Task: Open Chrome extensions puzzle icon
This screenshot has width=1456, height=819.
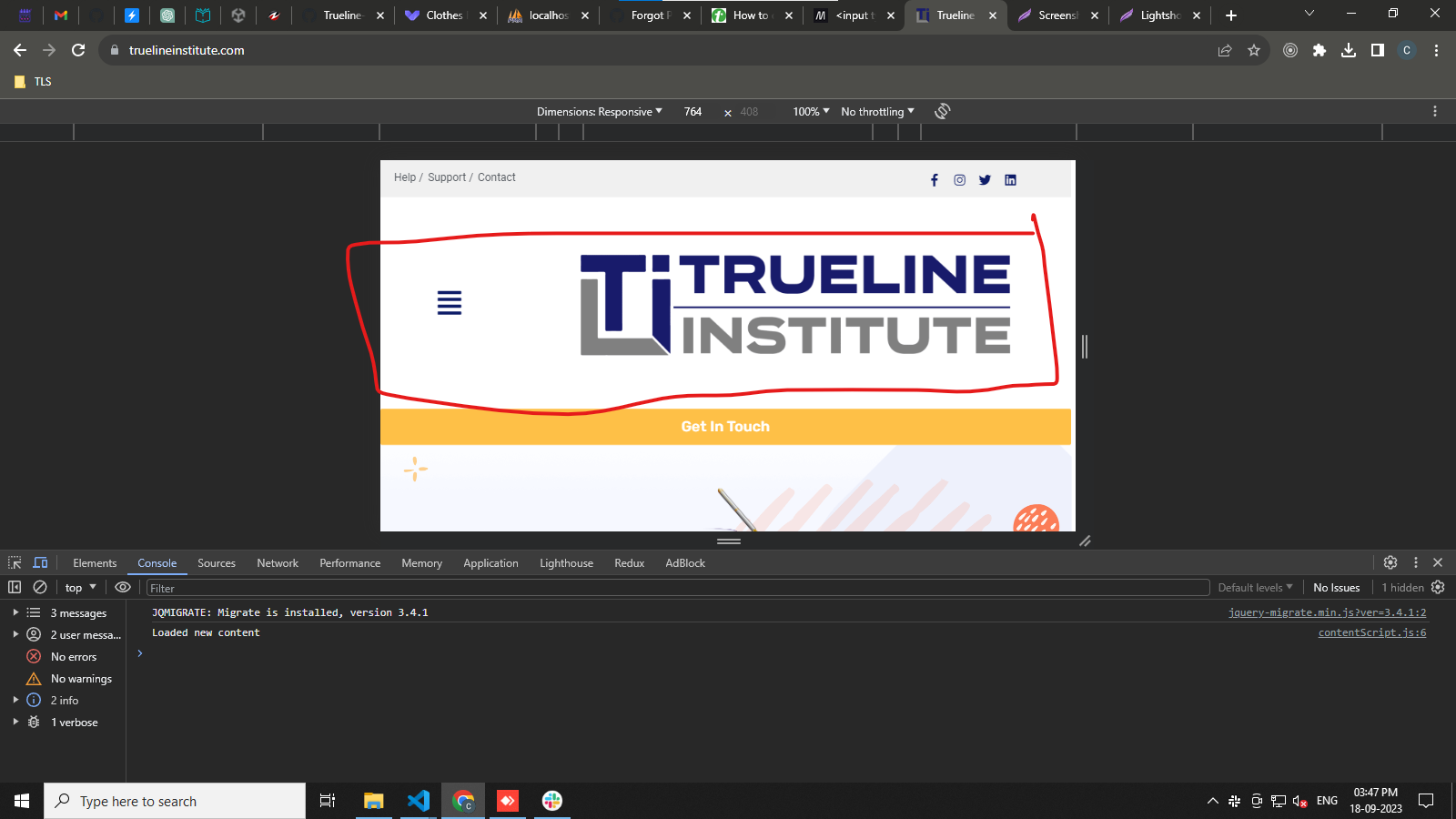Action: point(1319,50)
